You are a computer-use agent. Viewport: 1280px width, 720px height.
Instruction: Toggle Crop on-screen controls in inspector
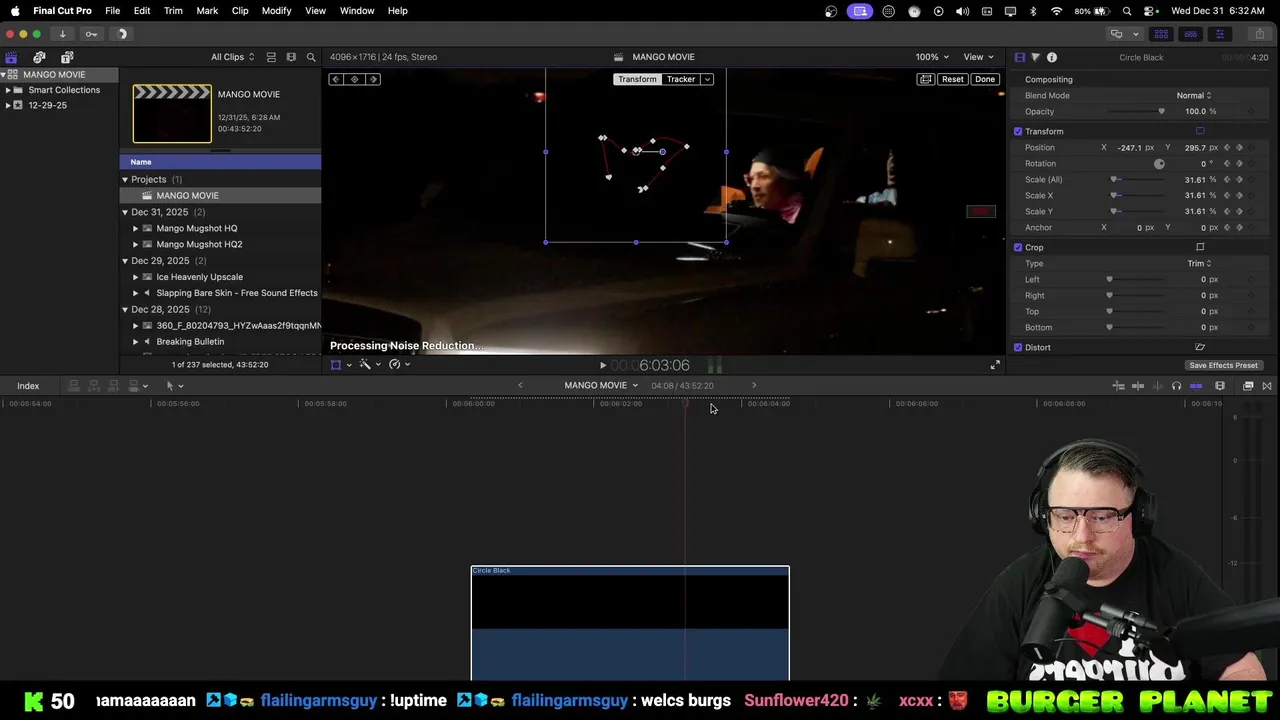(x=1200, y=247)
